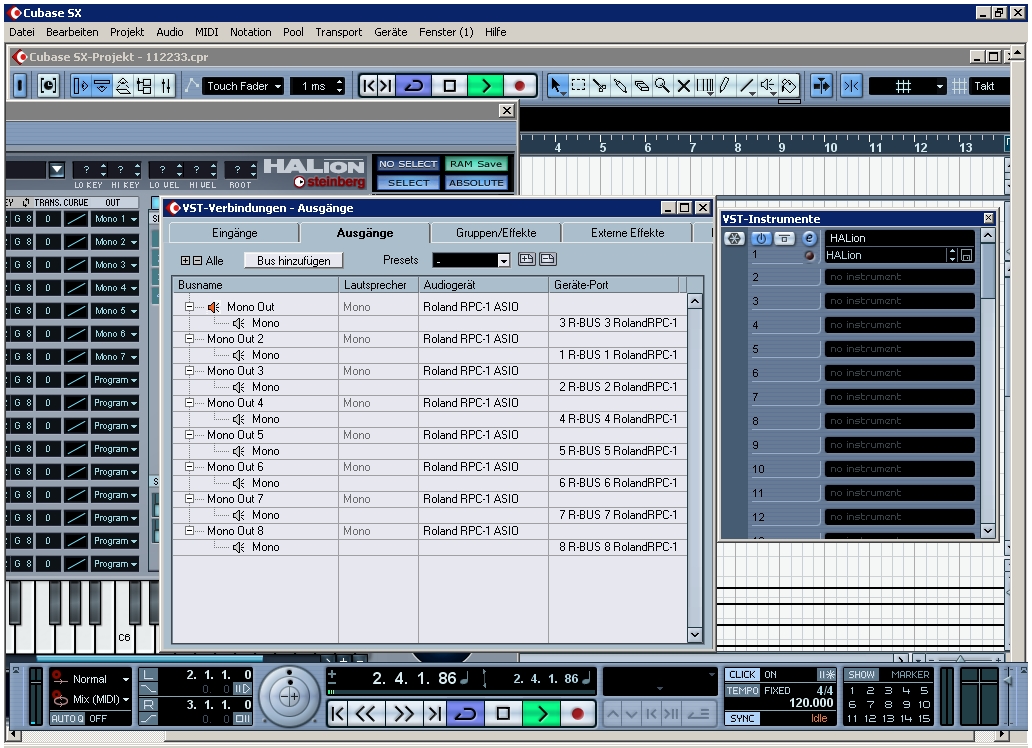
Task: Switch to the Eingänge tab
Action: click(234, 233)
